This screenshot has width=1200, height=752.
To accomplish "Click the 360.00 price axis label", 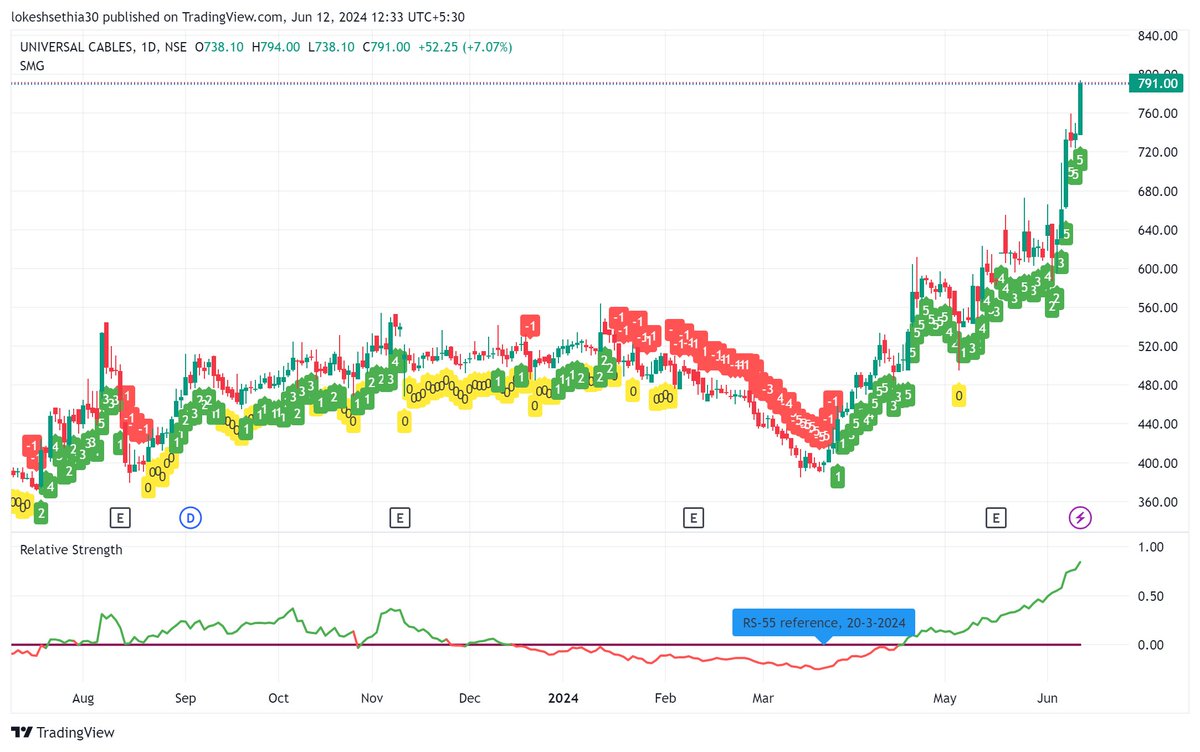I will [x=1159, y=502].
